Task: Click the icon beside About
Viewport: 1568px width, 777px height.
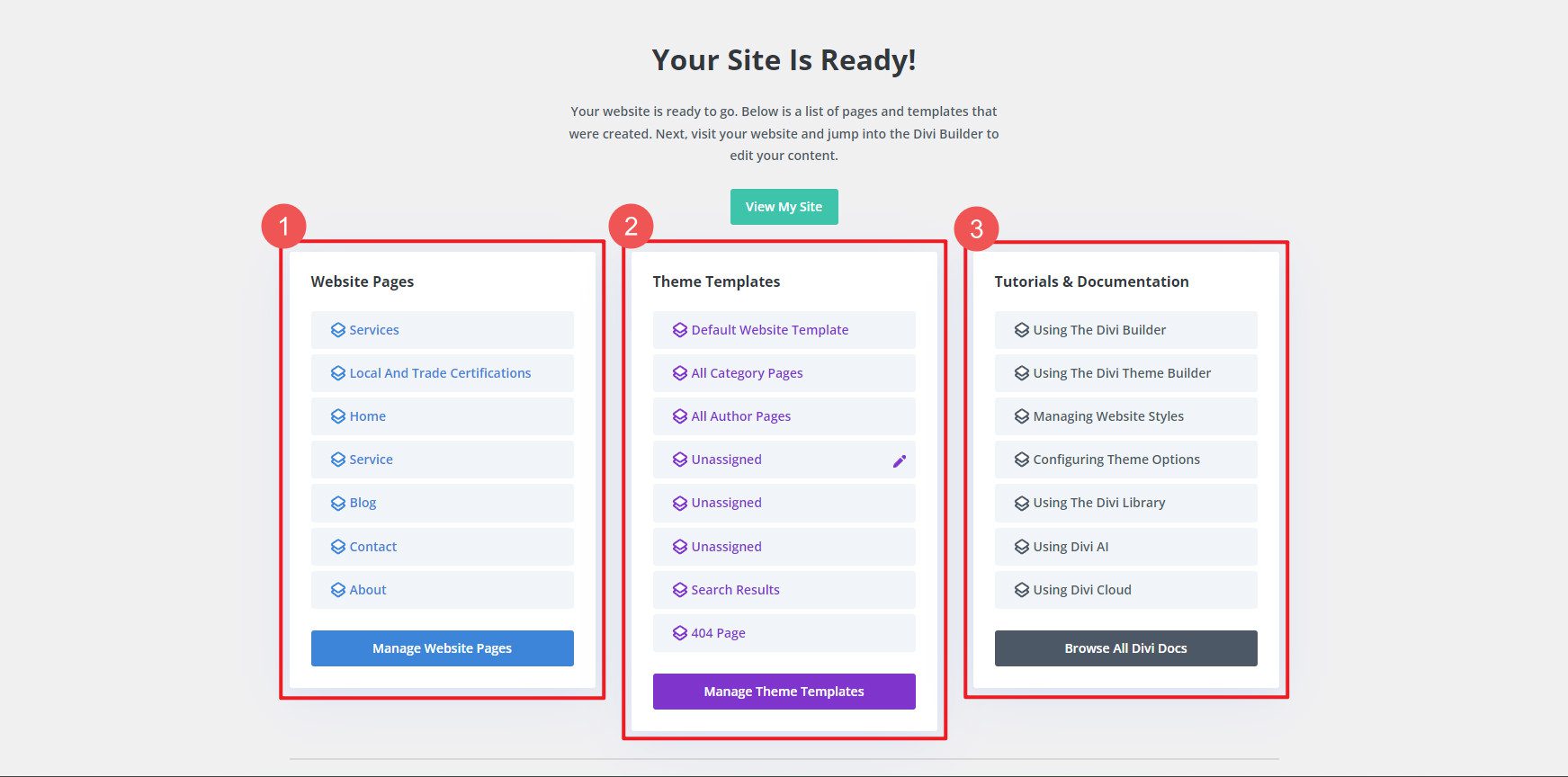Action: click(338, 590)
